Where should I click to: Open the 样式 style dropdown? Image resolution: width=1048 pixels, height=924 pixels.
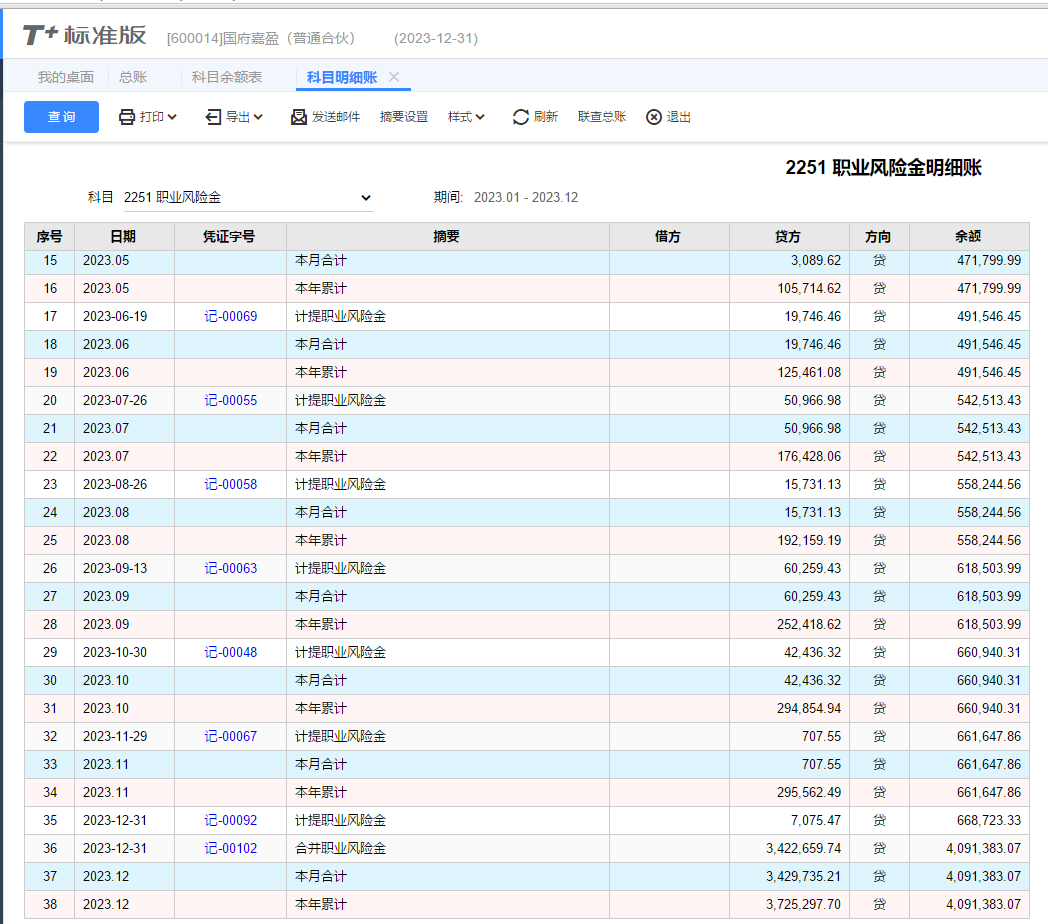[466, 117]
